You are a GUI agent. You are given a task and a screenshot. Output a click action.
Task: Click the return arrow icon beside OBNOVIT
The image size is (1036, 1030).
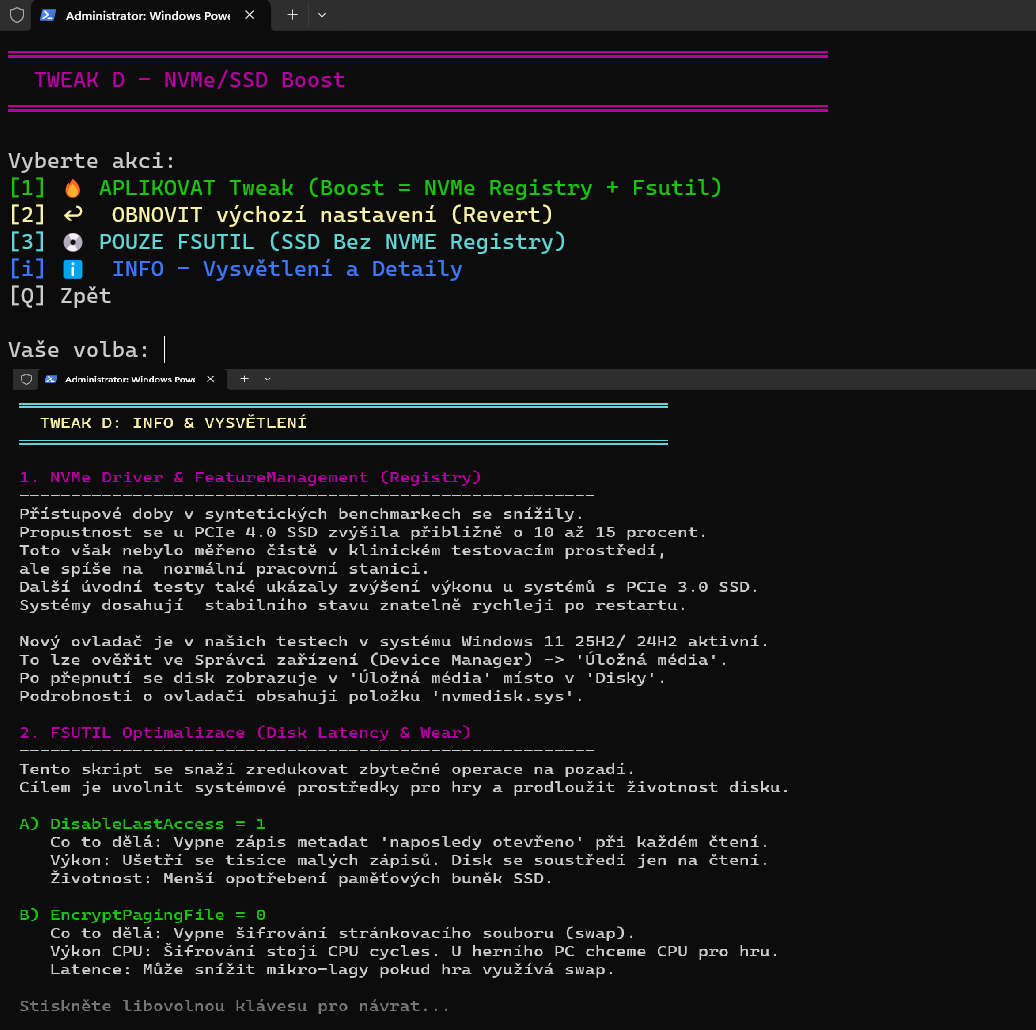coord(73,215)
